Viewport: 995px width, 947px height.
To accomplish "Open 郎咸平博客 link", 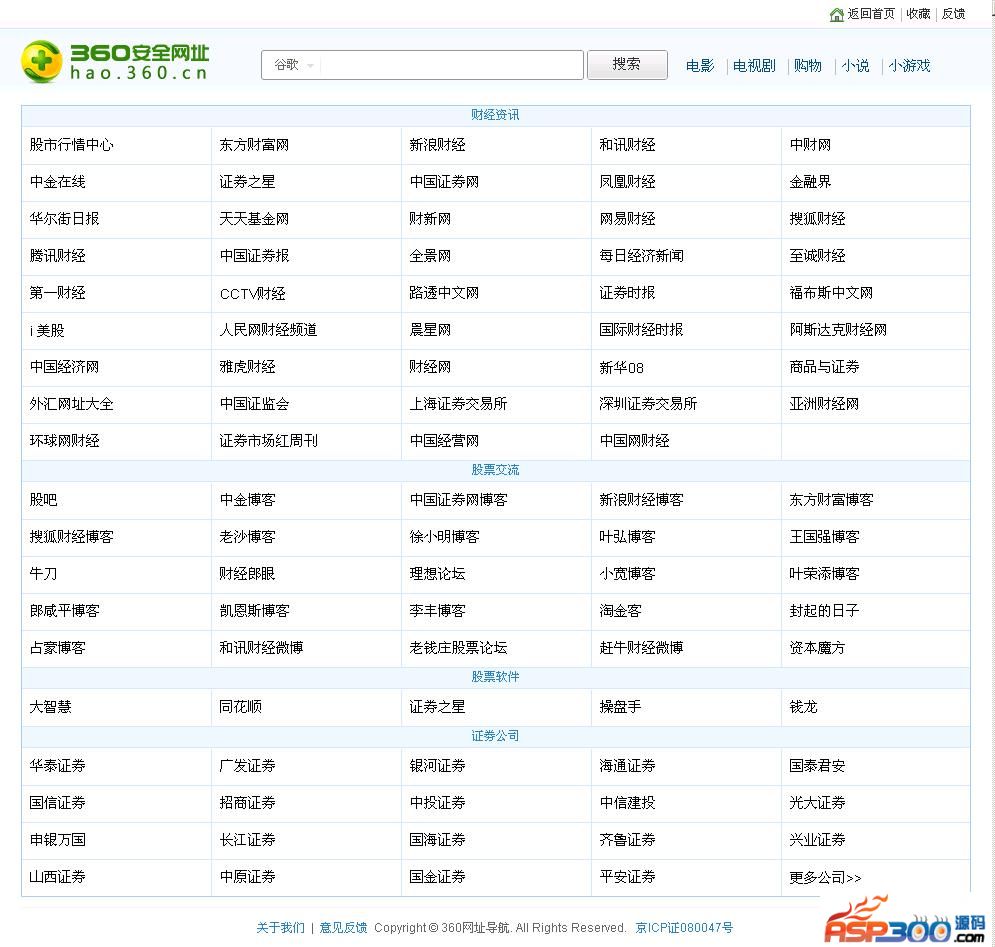I will tap(64, 611).
